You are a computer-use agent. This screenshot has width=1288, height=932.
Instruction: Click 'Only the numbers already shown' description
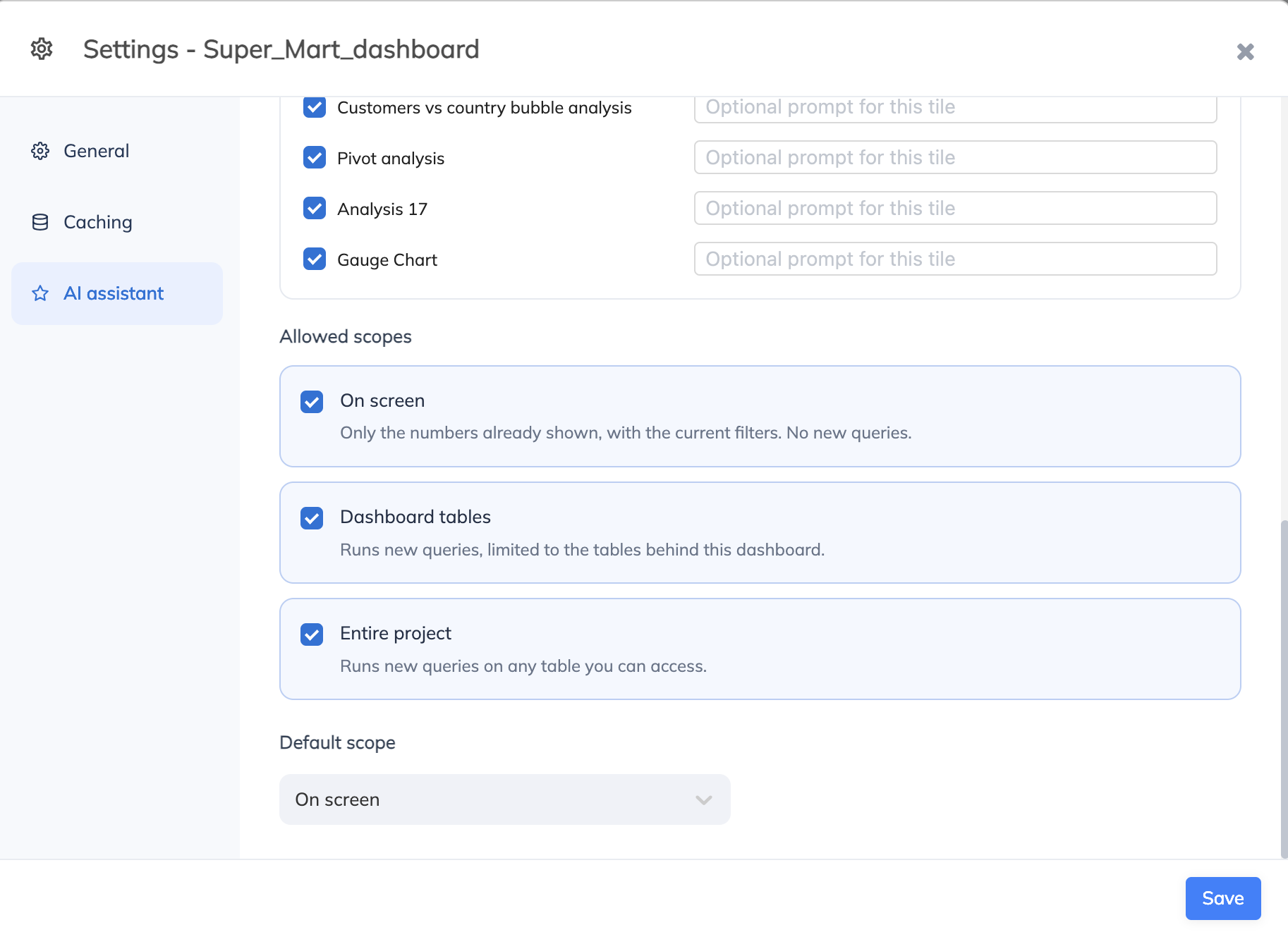pos(626,433)
